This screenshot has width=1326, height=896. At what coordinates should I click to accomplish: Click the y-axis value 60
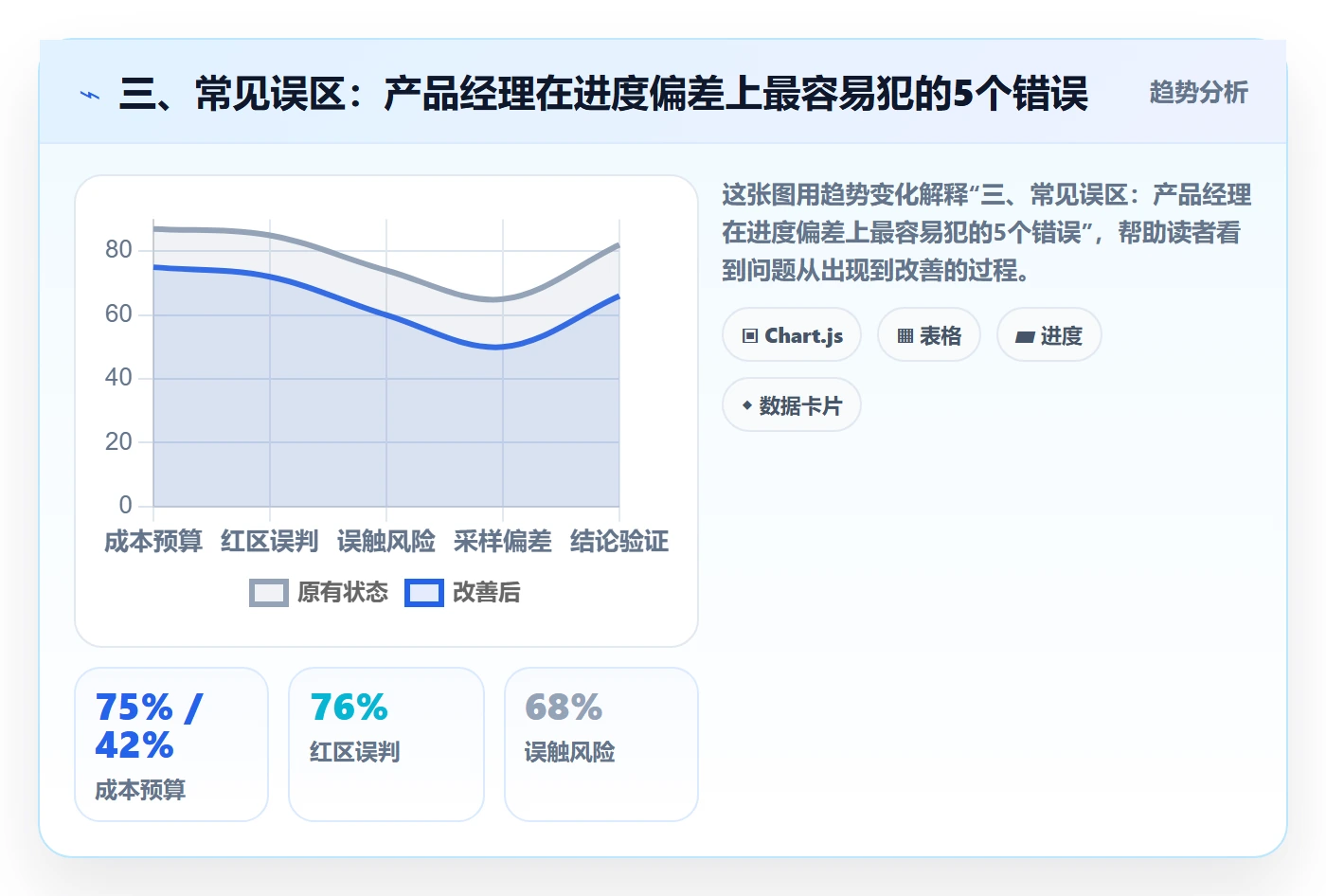[x=118, y=314]
